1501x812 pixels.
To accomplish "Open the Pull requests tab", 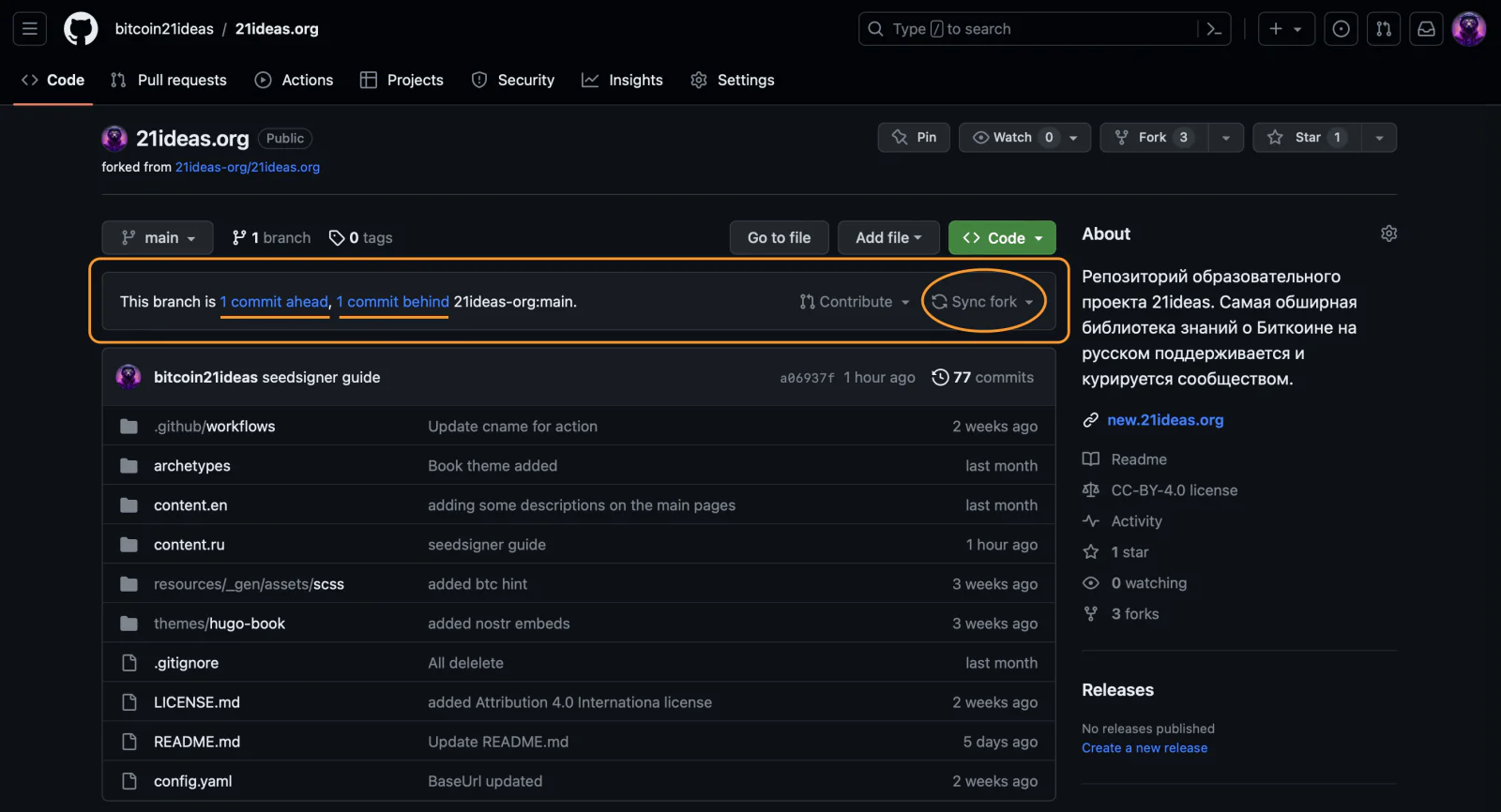I will (x=169, y=81).
